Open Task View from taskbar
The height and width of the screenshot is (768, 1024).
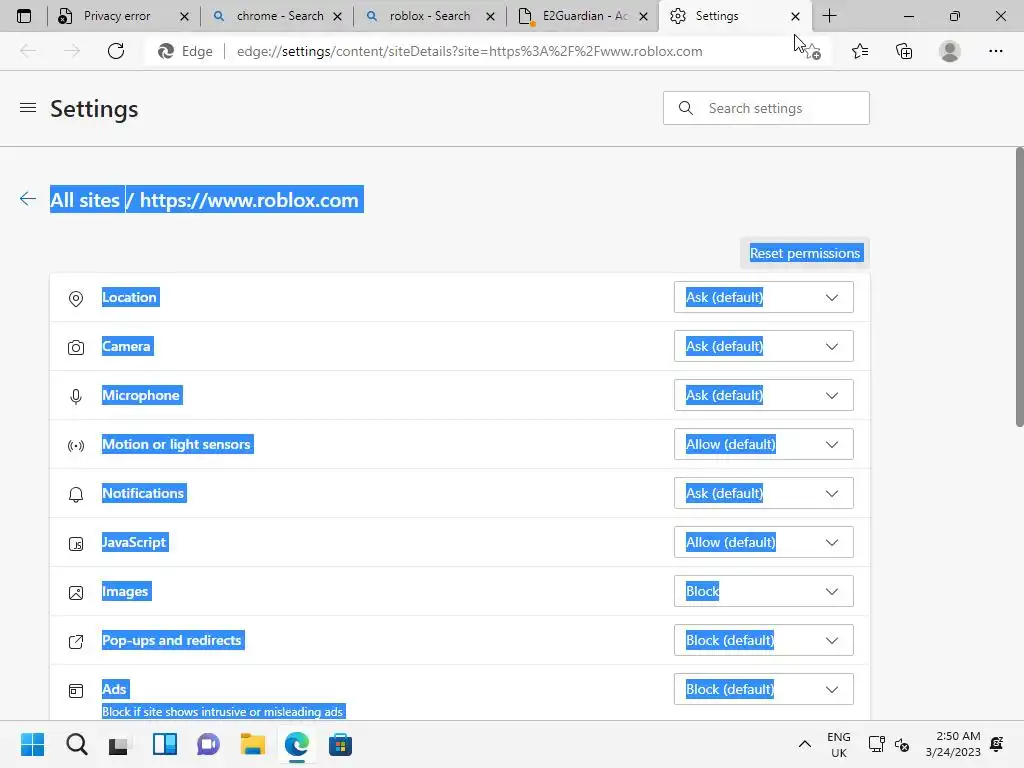[x=118, y=744]
